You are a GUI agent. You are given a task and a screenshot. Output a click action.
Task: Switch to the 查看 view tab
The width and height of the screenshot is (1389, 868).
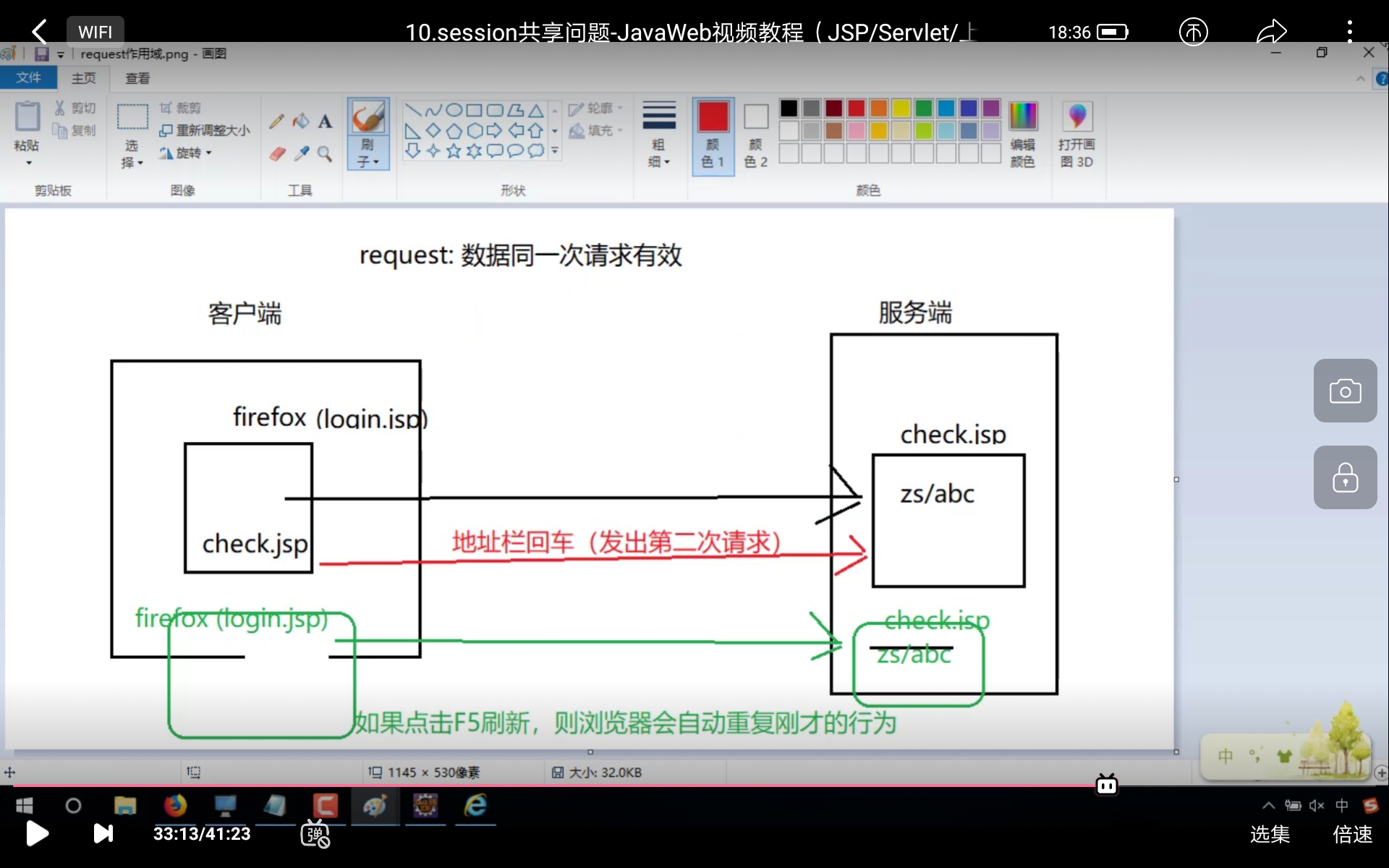click(137, 78)
